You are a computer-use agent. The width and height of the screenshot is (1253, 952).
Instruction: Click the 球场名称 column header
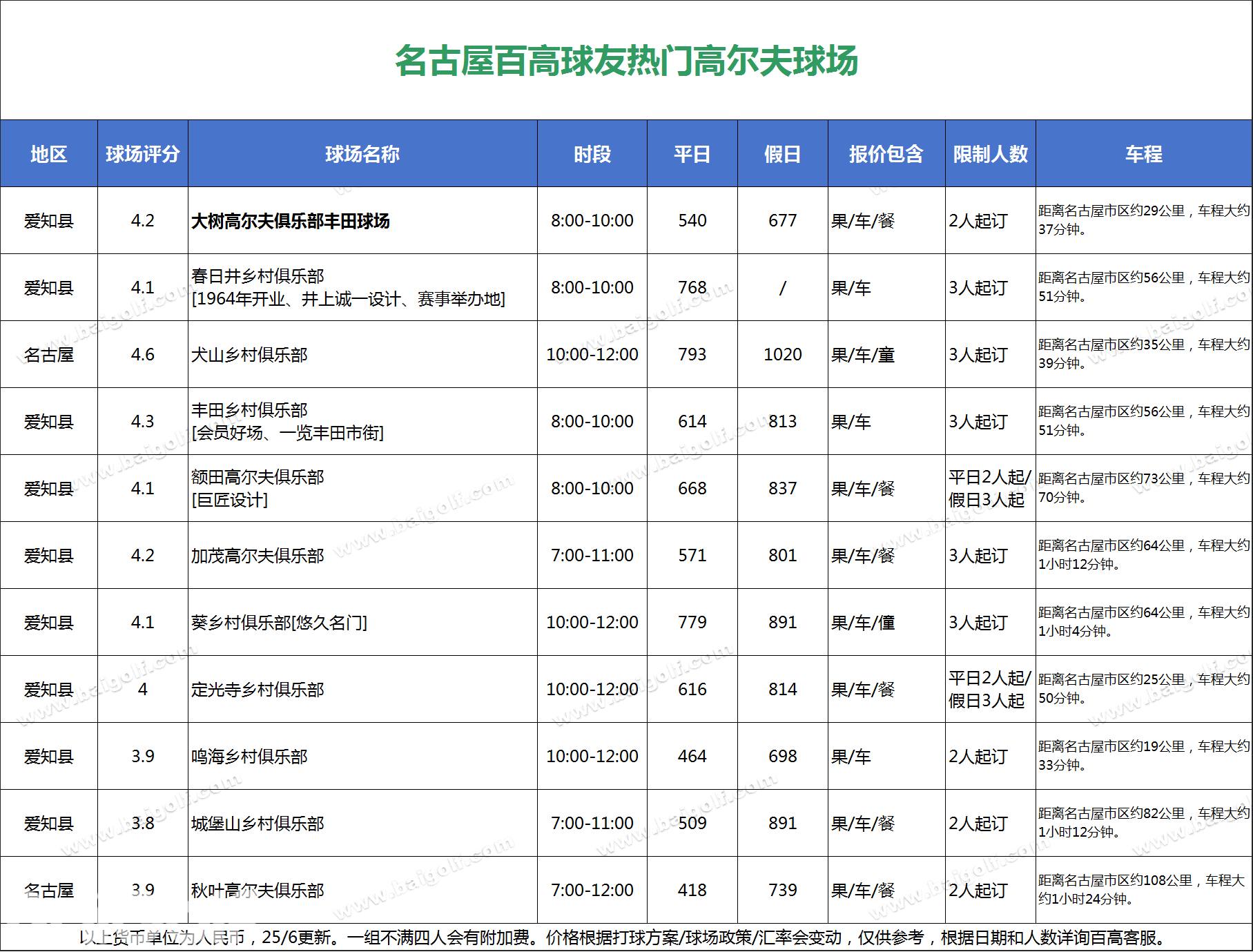pyautogui.click(x=362, y=153)
